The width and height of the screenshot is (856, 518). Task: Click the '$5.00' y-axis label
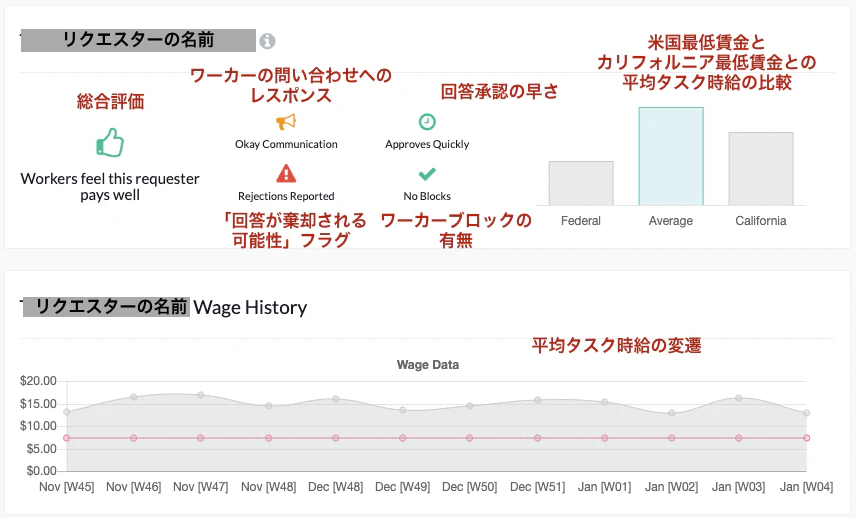(41, 449)
